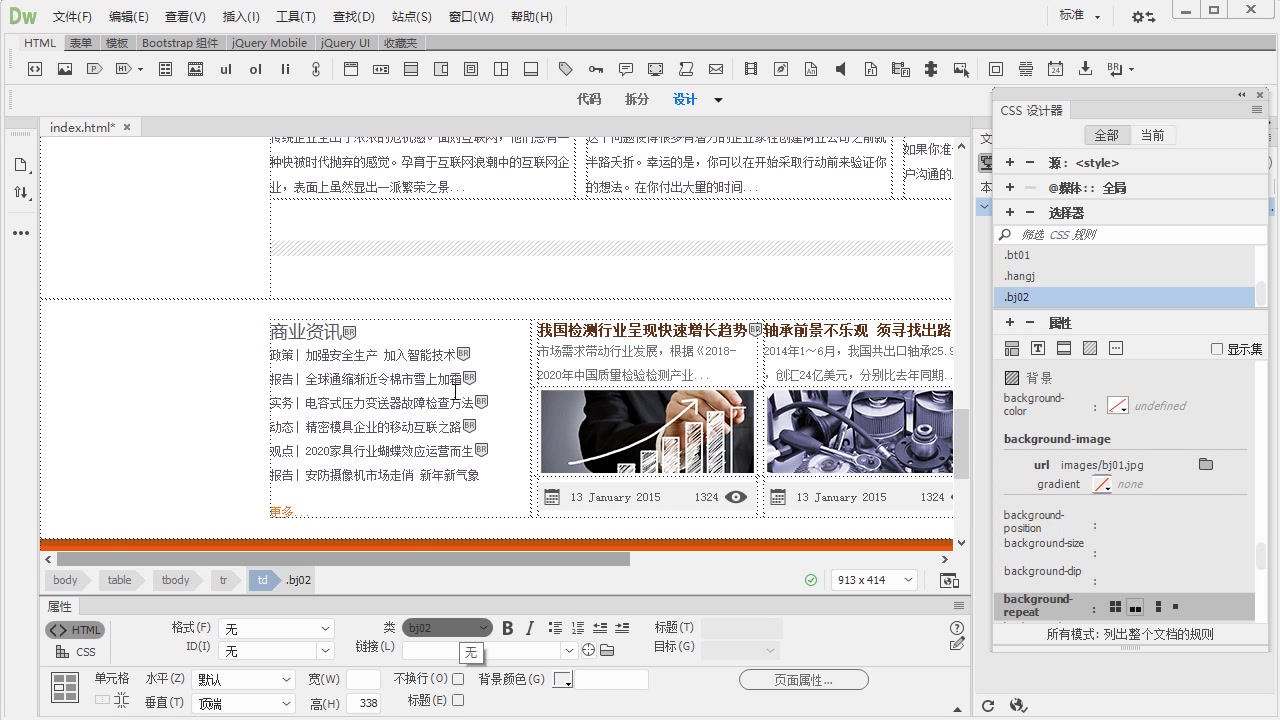The image size is (1280, 720).
Task: Click the more tools ellipsis in left sidebar
Action: tap(21, 233)
